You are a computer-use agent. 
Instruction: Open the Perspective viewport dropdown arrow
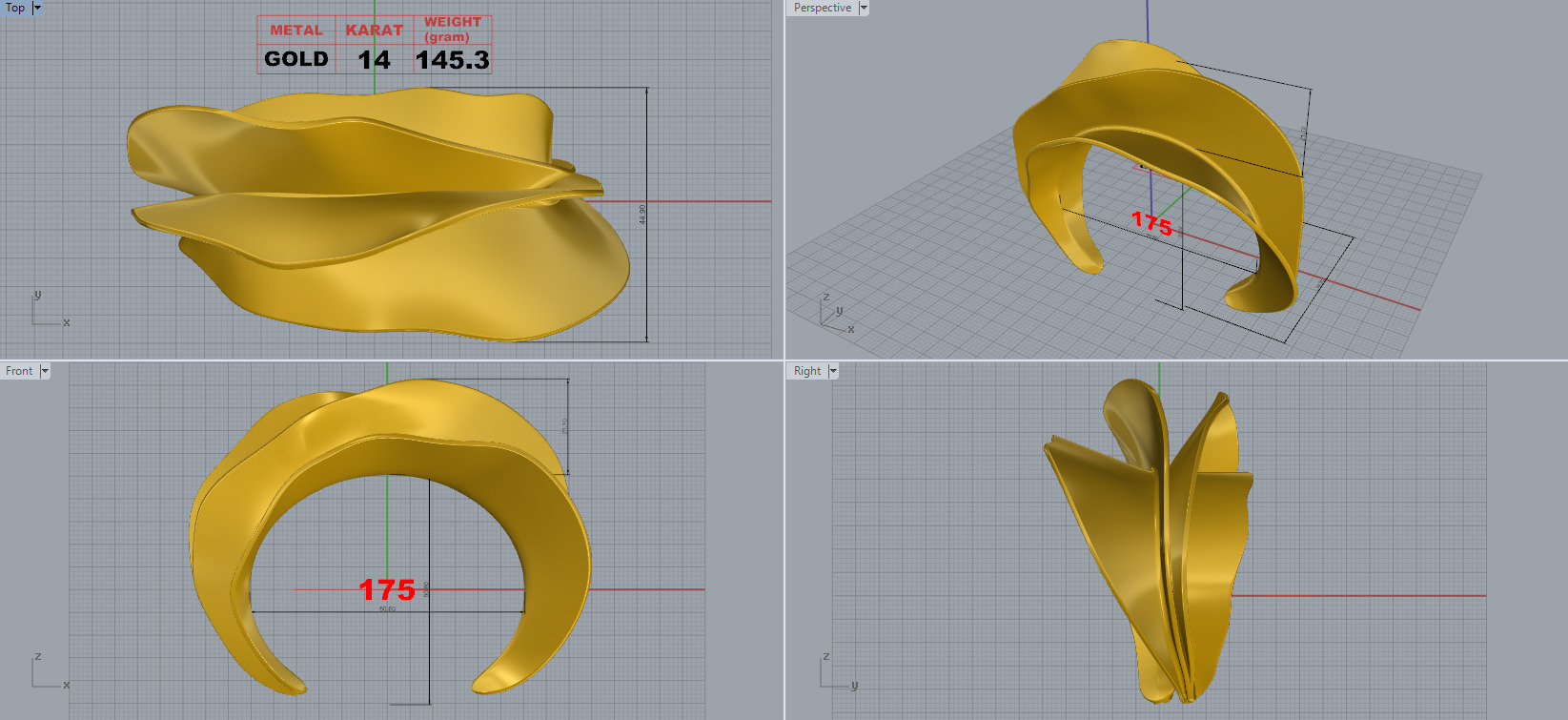click(864, 8)
